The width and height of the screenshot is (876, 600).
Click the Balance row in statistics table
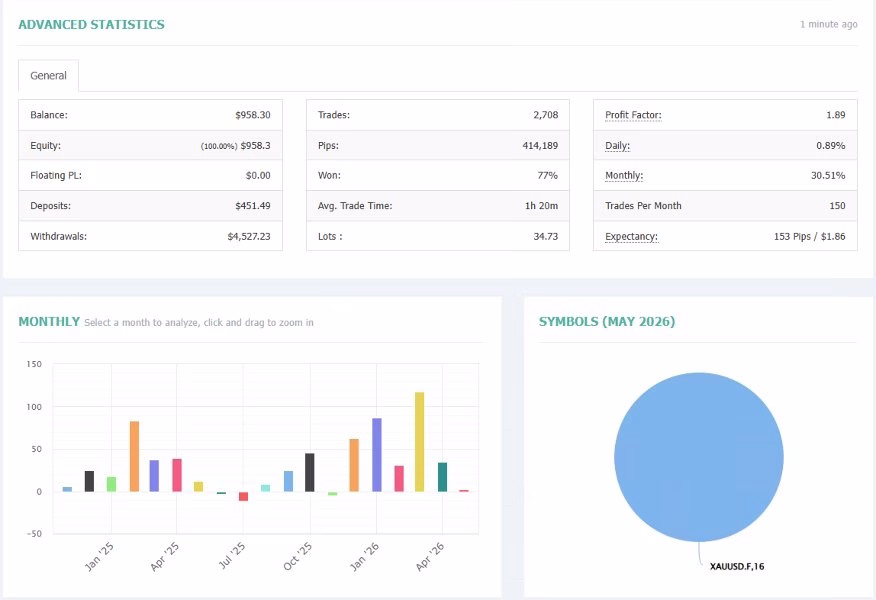(x=150, y=115)
